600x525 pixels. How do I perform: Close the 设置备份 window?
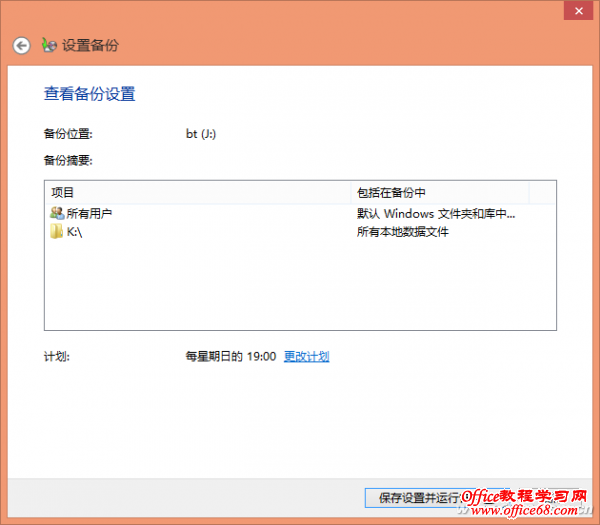pos(579,11)
